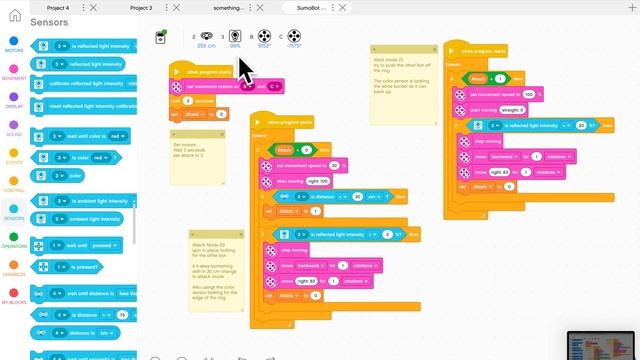This screenshot has height=360, width=640.
Task: Close the something tab
Action: [260, 8]
